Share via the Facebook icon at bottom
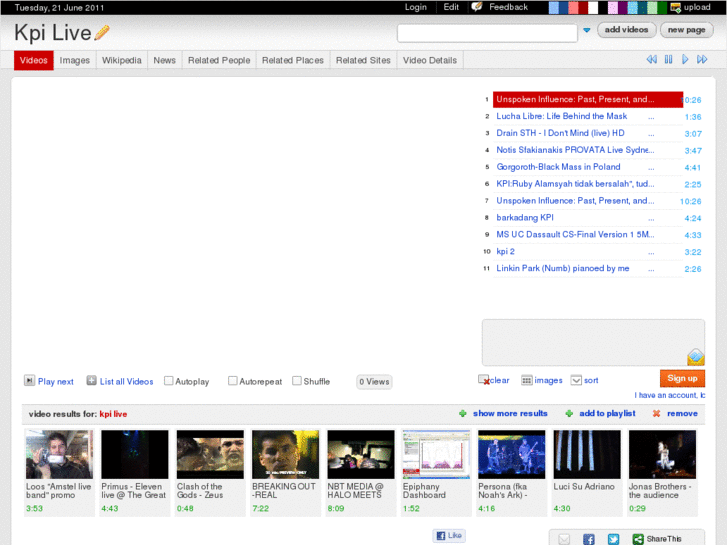The height and width of the screenshot is (545, 727). click(588, 539)
